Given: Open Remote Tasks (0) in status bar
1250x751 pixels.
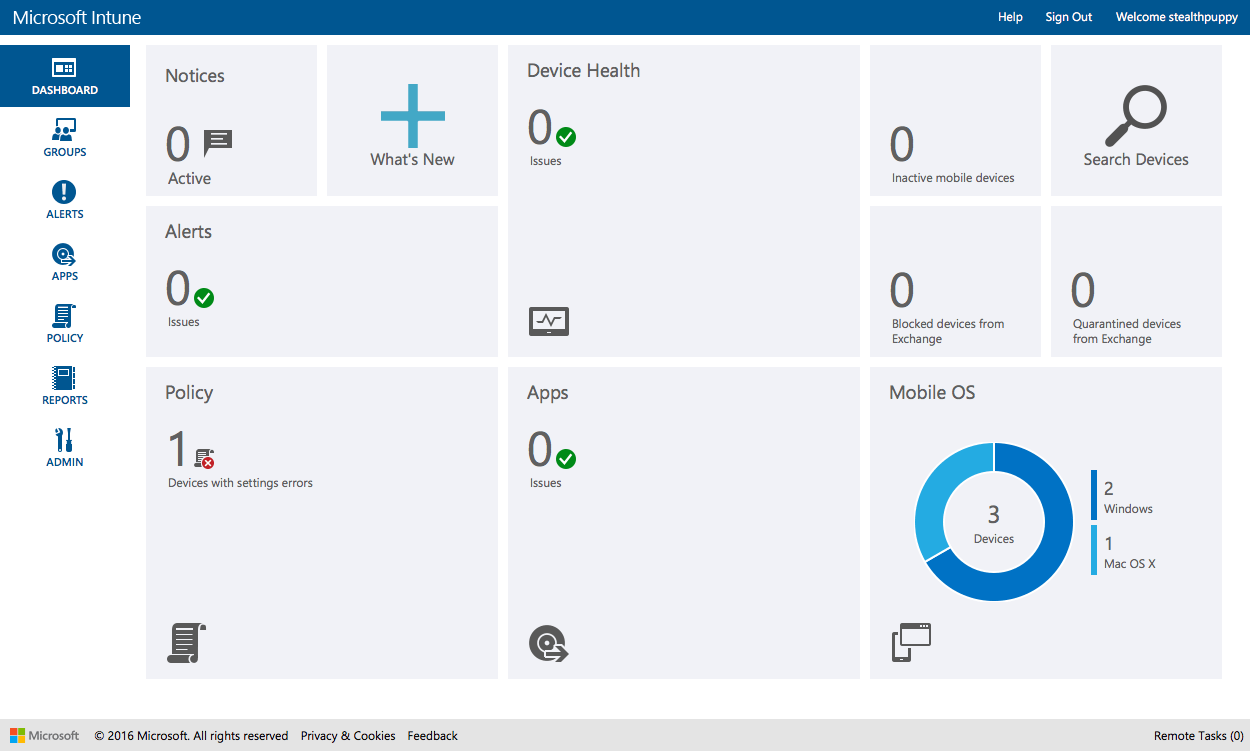Looking at the screenshot, I should [1198, 735].
